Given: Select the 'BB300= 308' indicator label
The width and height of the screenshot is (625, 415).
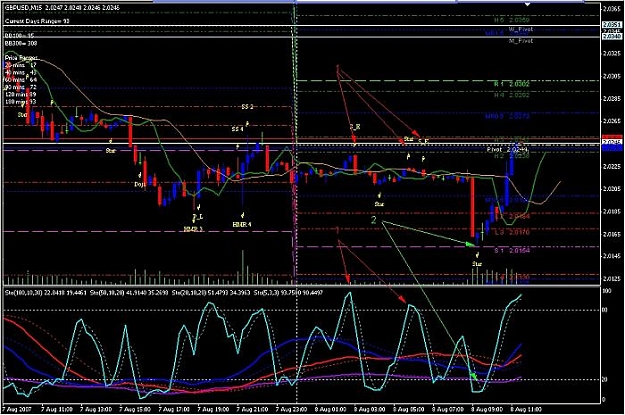Looking at the screenshot, I should point(21,43).
